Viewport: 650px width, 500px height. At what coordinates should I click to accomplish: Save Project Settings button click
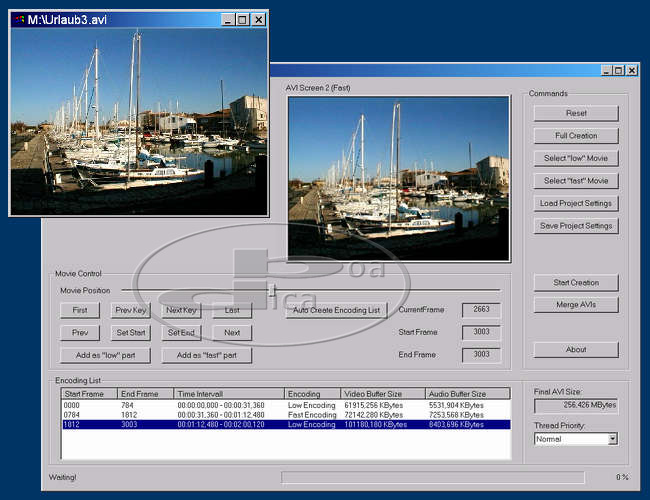(x=576, y=226)
